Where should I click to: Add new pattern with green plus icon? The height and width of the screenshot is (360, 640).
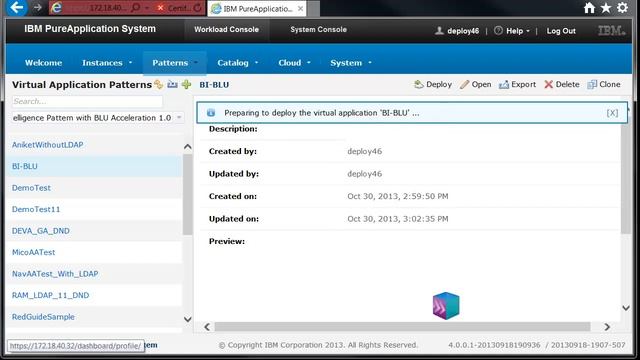[187, 84]
